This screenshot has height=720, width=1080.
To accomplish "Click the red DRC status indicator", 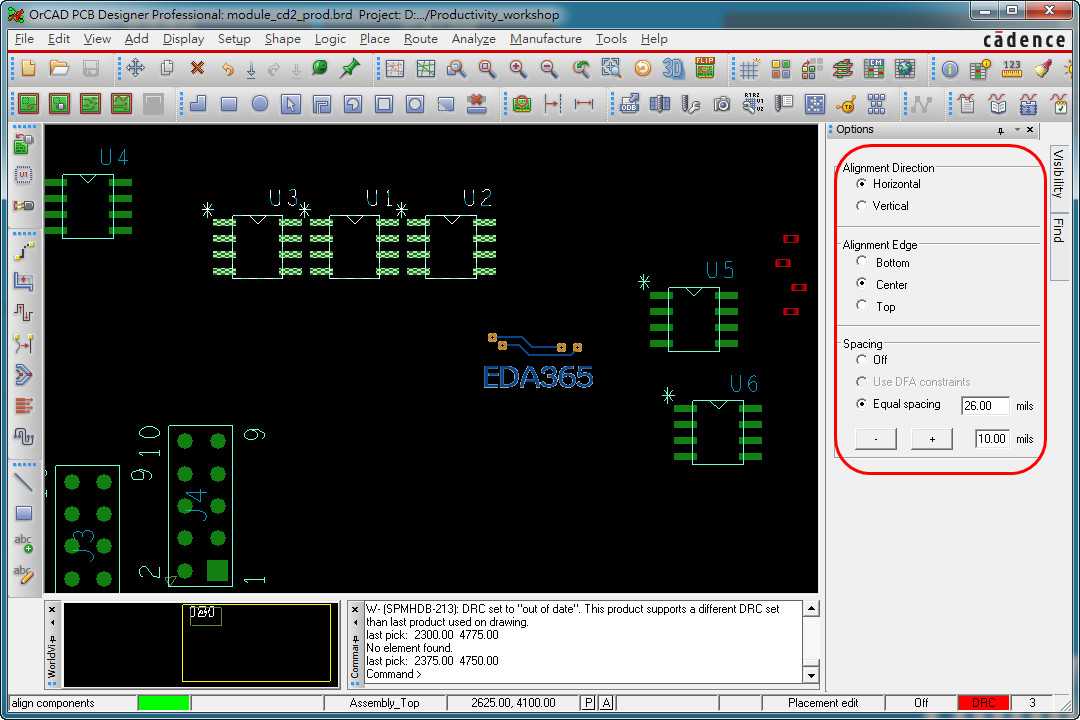I will 983,703.
